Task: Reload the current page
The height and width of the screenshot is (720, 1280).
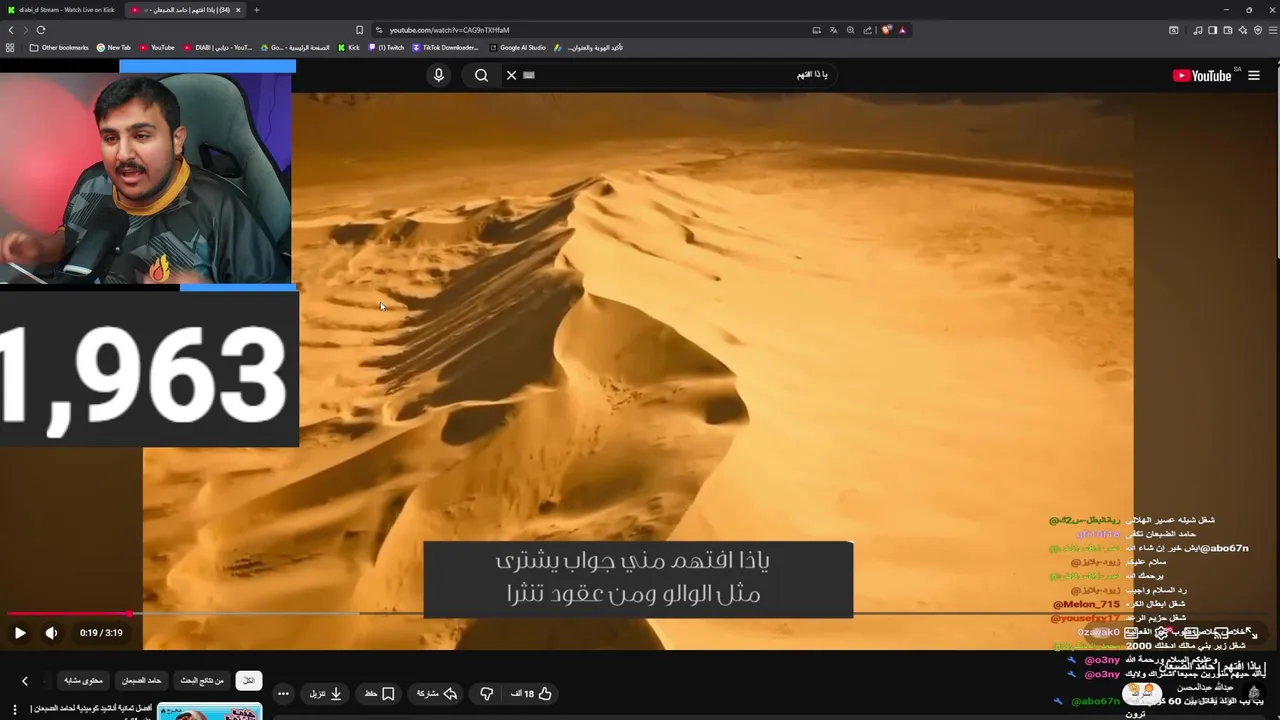Action: point(41,30)
